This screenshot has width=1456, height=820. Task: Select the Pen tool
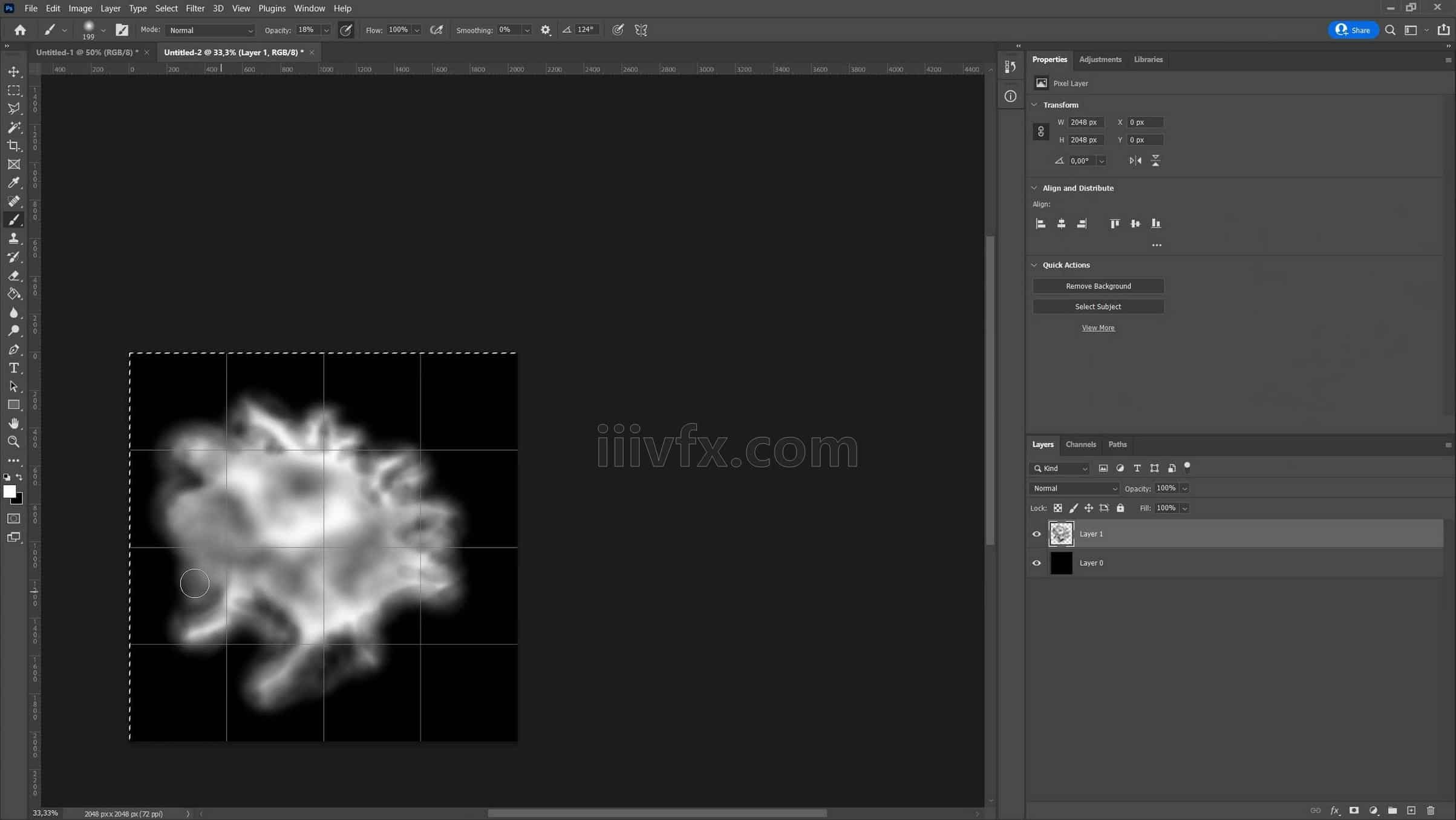pyautogui.click(x=14, y=350)
